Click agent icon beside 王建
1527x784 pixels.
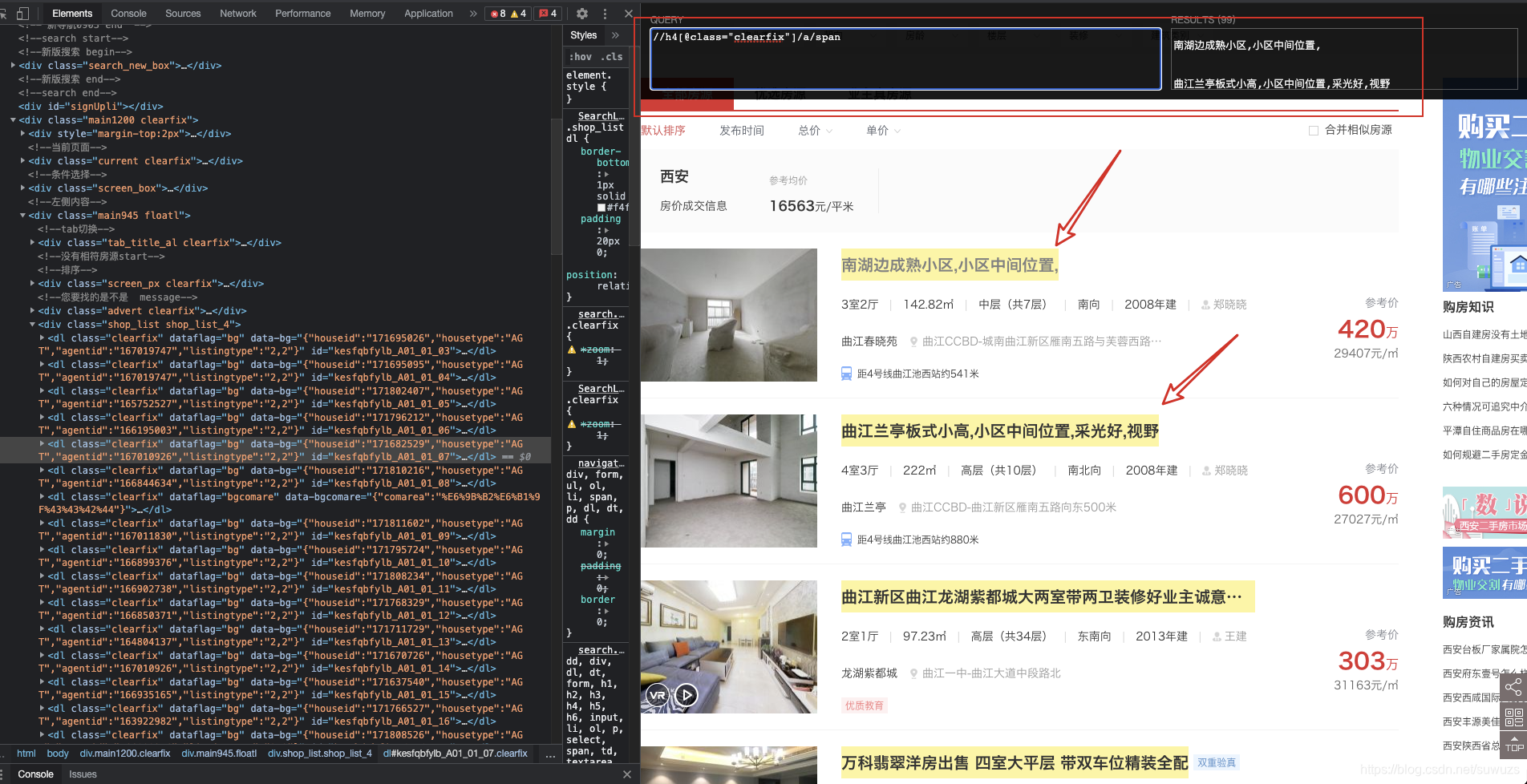[1217, 636]
